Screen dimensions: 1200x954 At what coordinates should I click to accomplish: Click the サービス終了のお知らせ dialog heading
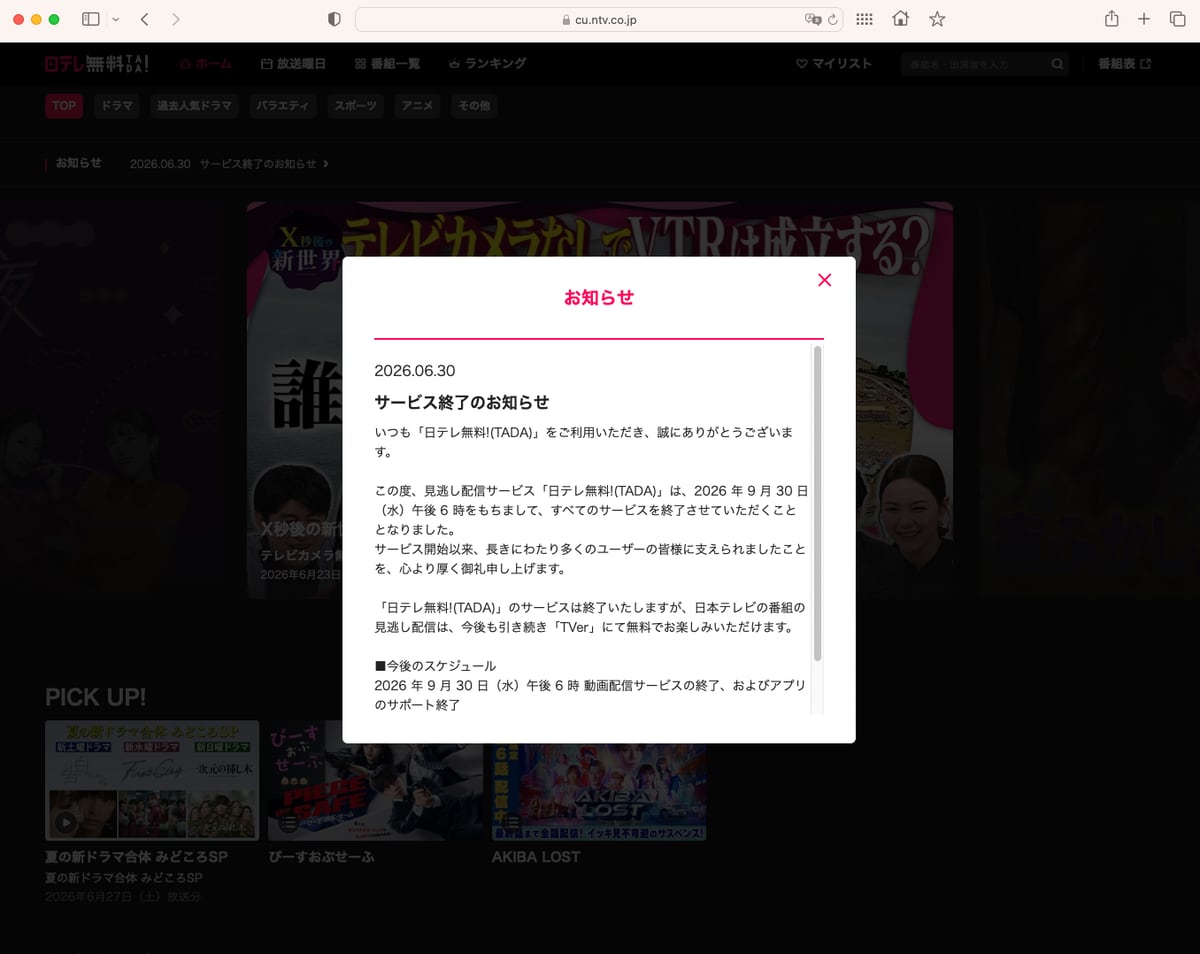pos(462,402)
